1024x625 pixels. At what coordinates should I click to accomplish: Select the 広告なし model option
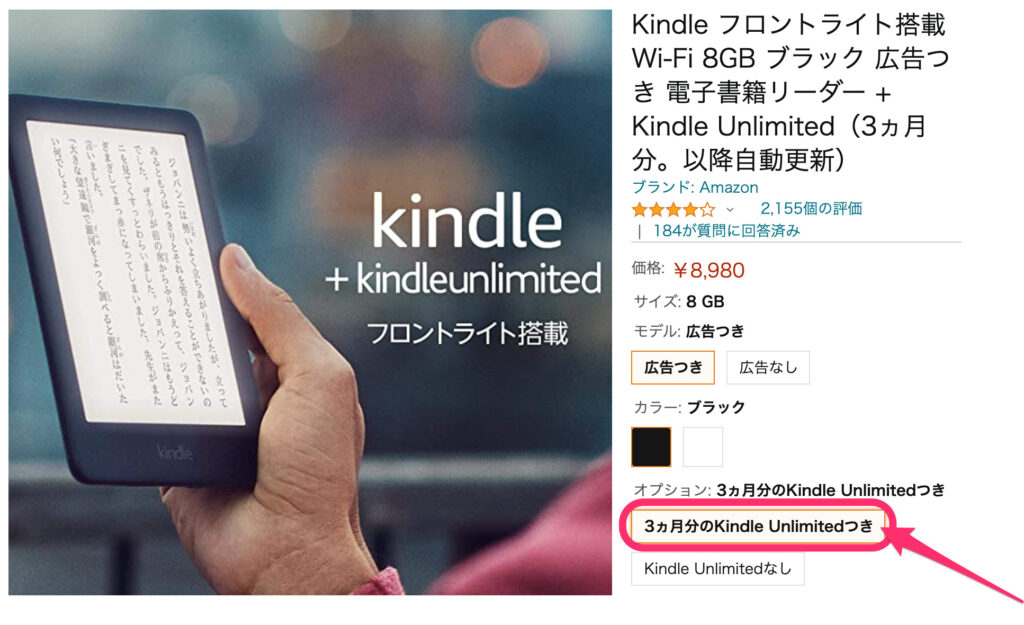pos(768,367)
